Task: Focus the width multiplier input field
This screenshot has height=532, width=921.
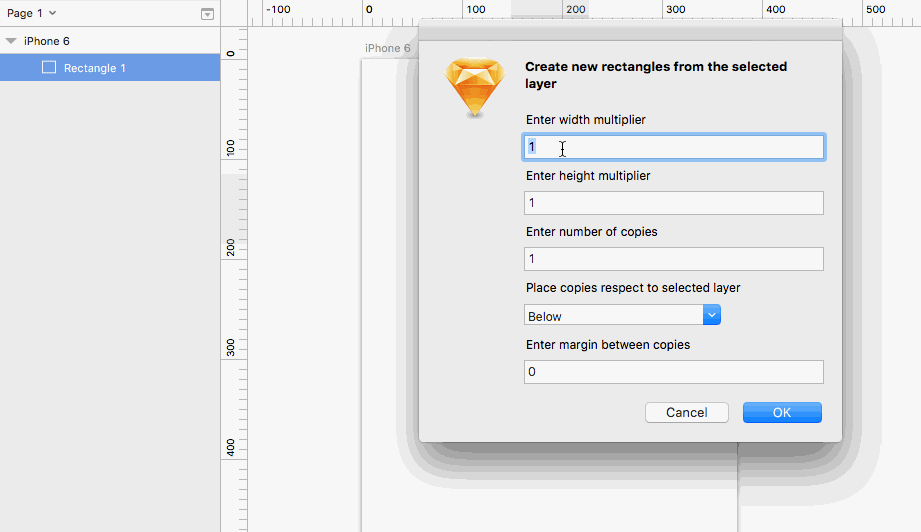Action: click(x=674, y=147)
